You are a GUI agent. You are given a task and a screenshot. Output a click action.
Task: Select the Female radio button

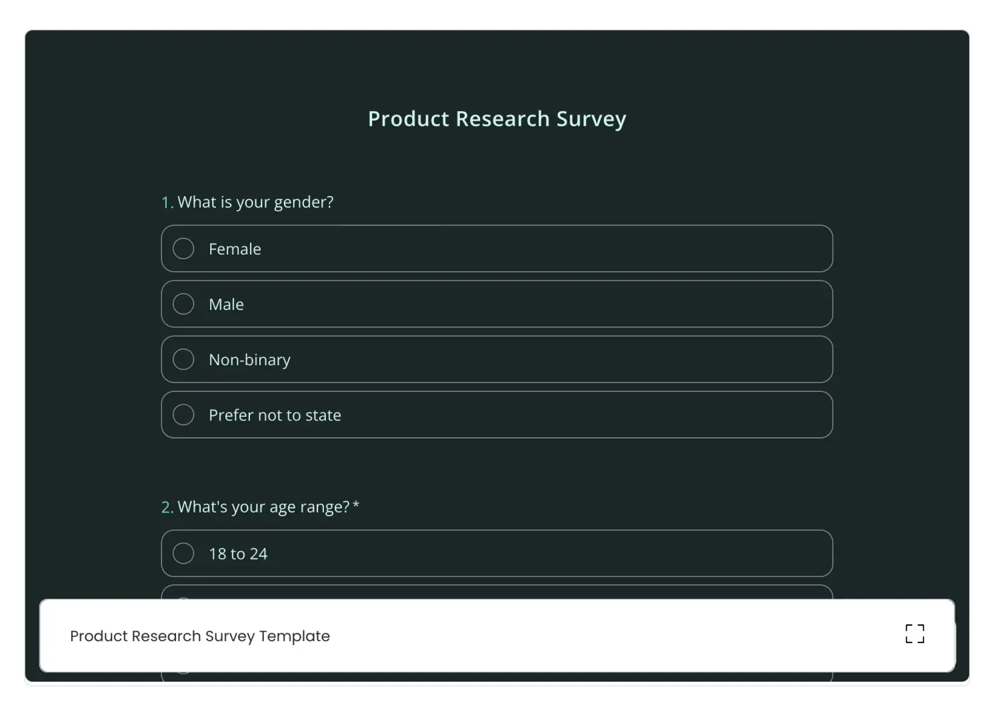184,249
